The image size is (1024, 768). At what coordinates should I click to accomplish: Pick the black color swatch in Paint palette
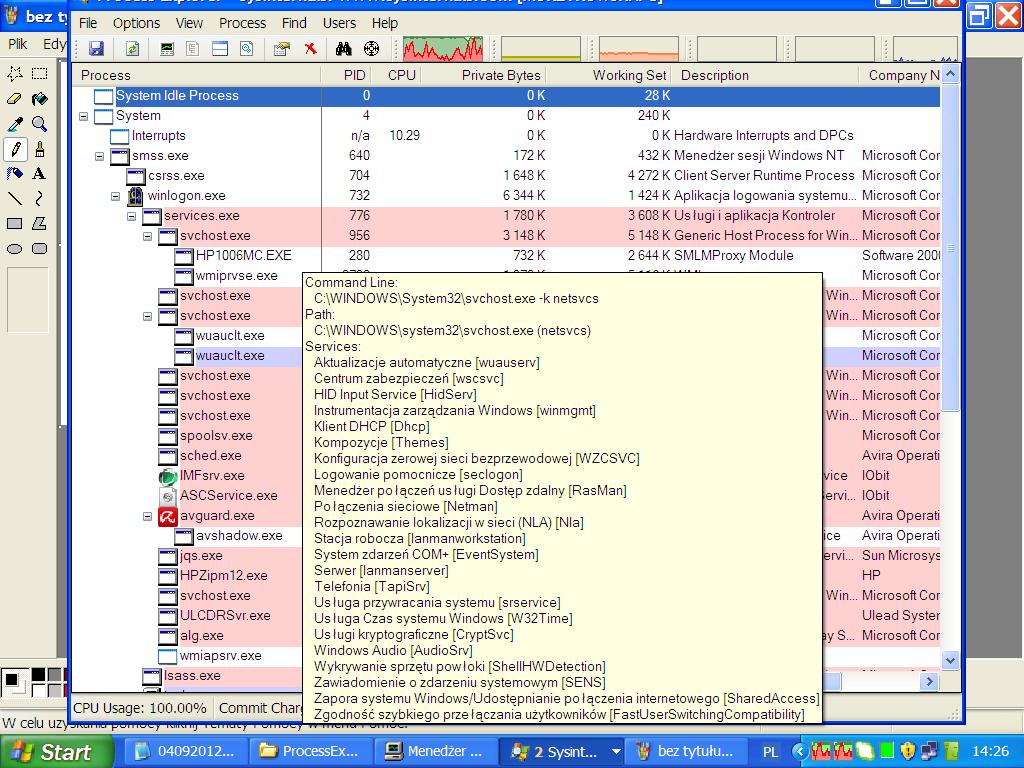coord(39,675)
